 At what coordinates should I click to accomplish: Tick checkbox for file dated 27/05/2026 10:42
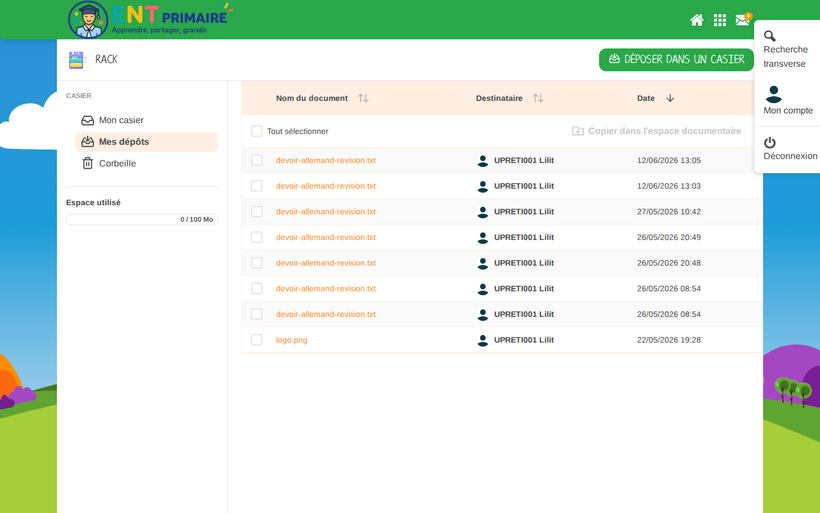click(x=256, y=211)
